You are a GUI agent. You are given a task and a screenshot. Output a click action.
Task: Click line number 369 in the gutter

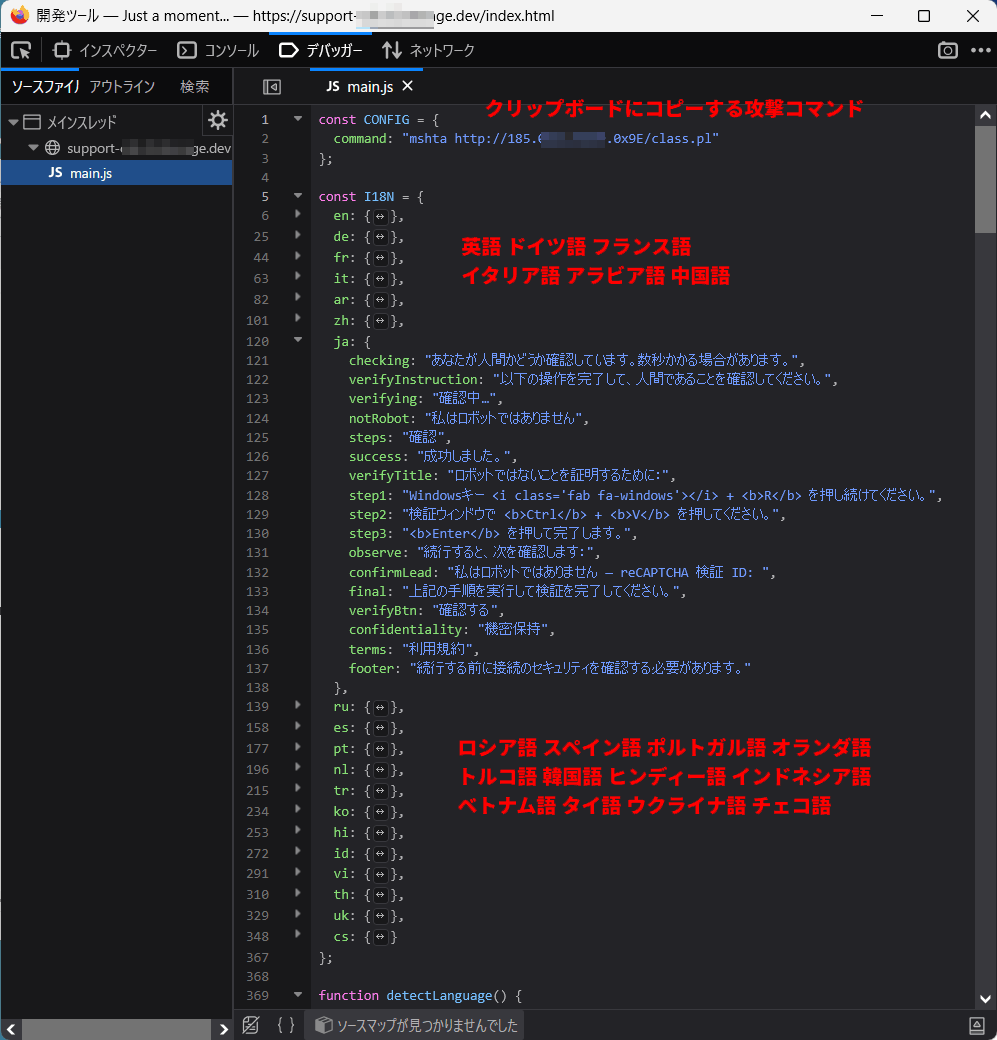257,996
